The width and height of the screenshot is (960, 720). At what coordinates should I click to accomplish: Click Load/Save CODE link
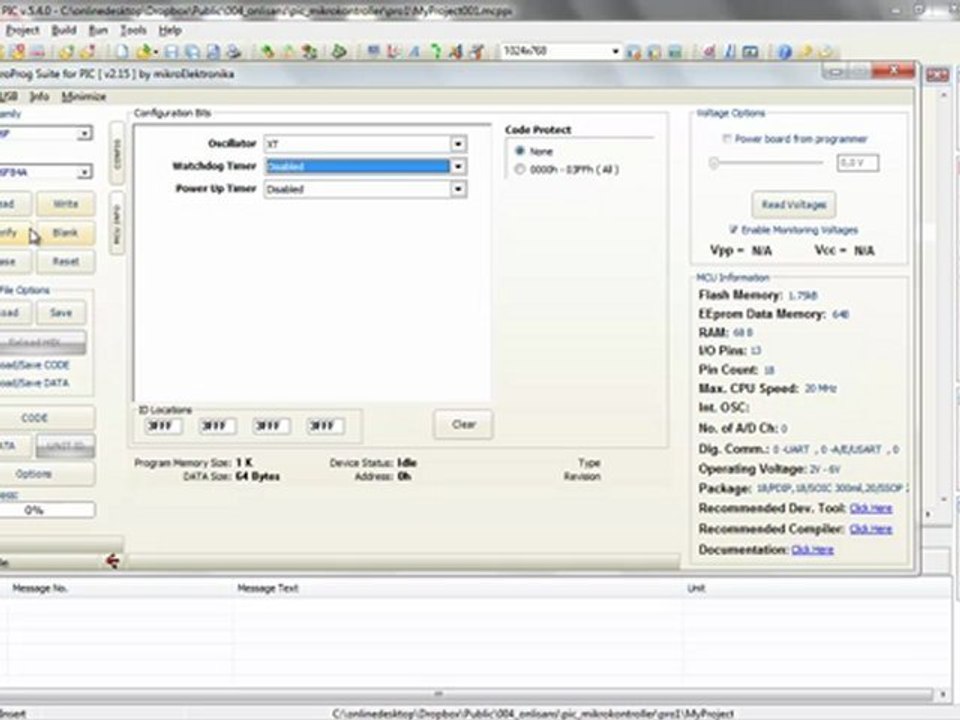pos(34,365)
